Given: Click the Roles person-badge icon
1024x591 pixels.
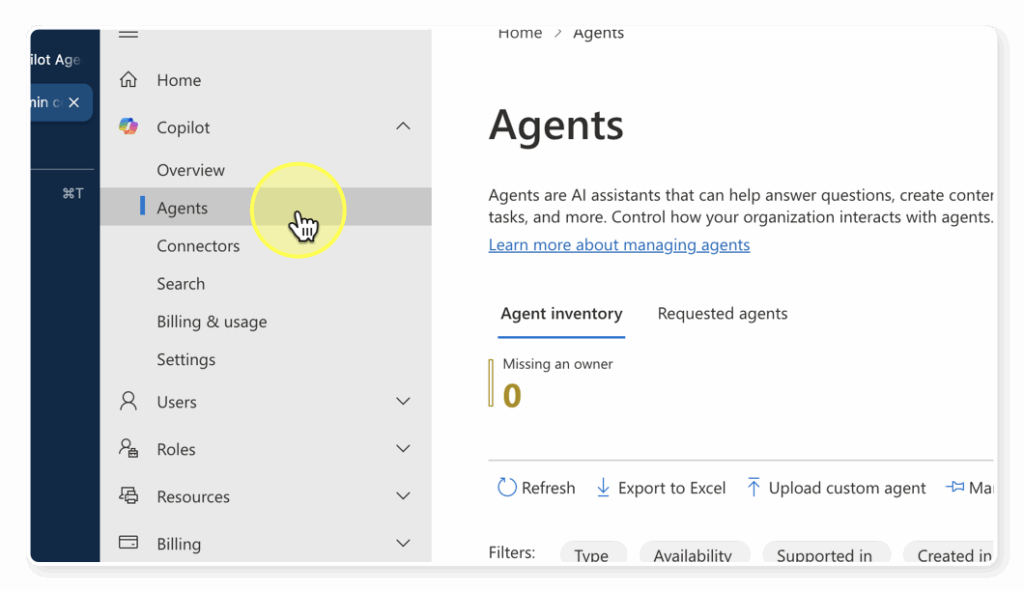Looking at the screenshot, I should (x=128, y=449).
